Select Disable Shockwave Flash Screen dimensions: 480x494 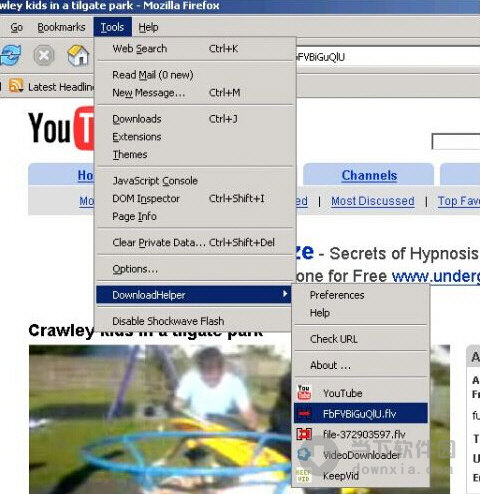(x=195, y=321)
